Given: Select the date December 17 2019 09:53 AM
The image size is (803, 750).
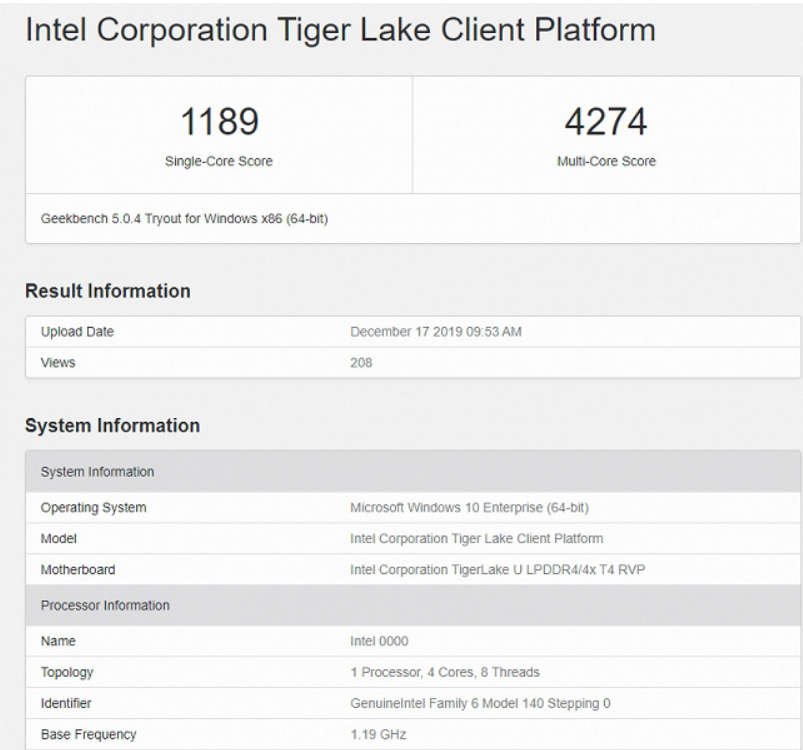Looking at the screenshot, I should click(x=436, y=332).
